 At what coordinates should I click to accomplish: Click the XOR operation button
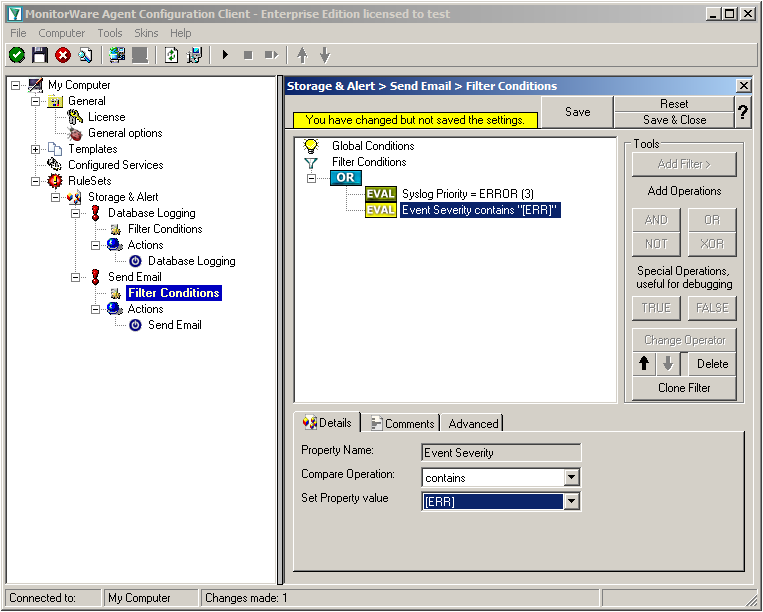tap(712, 244)
